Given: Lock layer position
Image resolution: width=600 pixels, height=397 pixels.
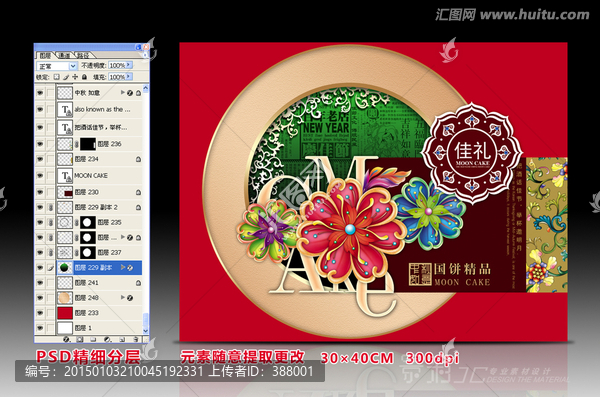Looking at the screenshot, I should point(75,77).
